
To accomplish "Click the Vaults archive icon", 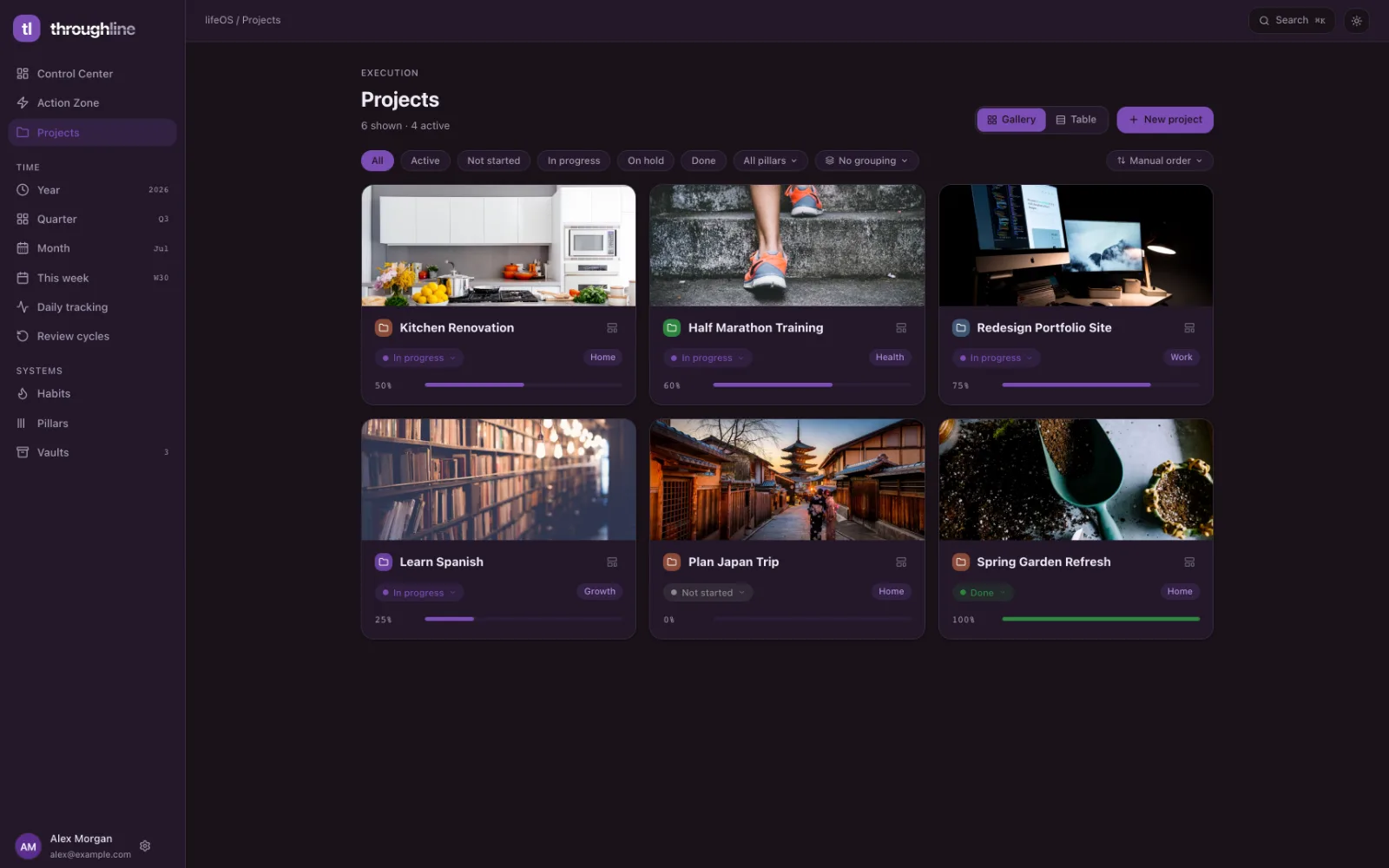I will tap(23, 452).
